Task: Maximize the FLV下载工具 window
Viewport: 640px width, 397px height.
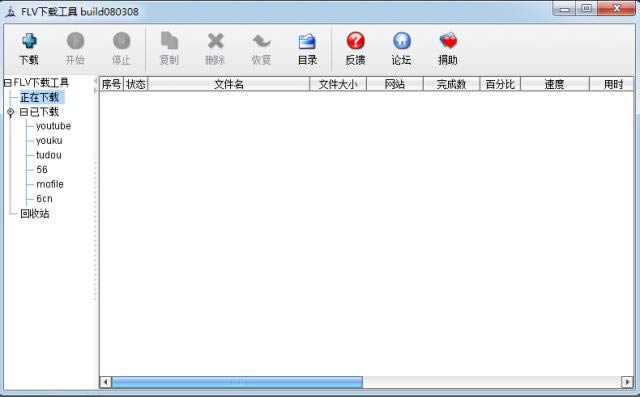Action: tap(587, 8)
